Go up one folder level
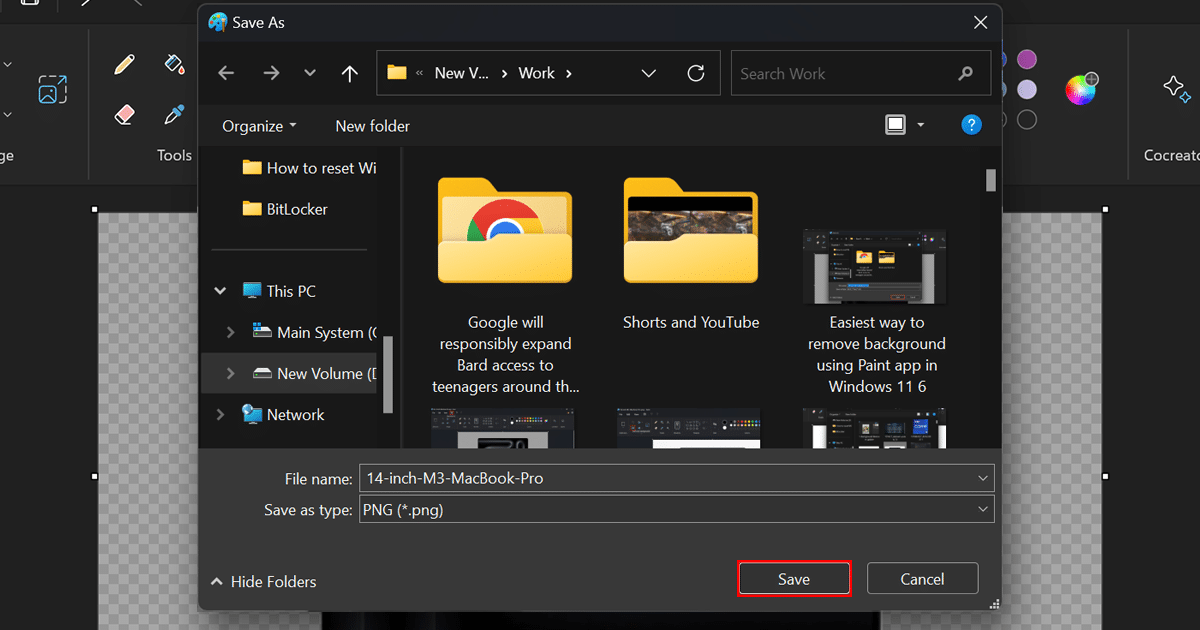Viewport: 1200px width, 630px height. click(x=349, y=74)
